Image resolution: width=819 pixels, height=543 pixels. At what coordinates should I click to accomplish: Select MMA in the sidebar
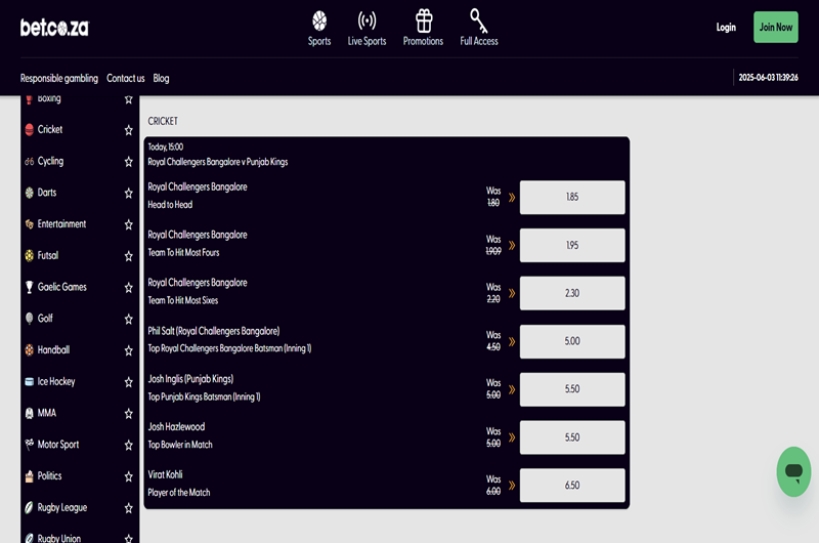pyautogui.click(x=47, y=413)
